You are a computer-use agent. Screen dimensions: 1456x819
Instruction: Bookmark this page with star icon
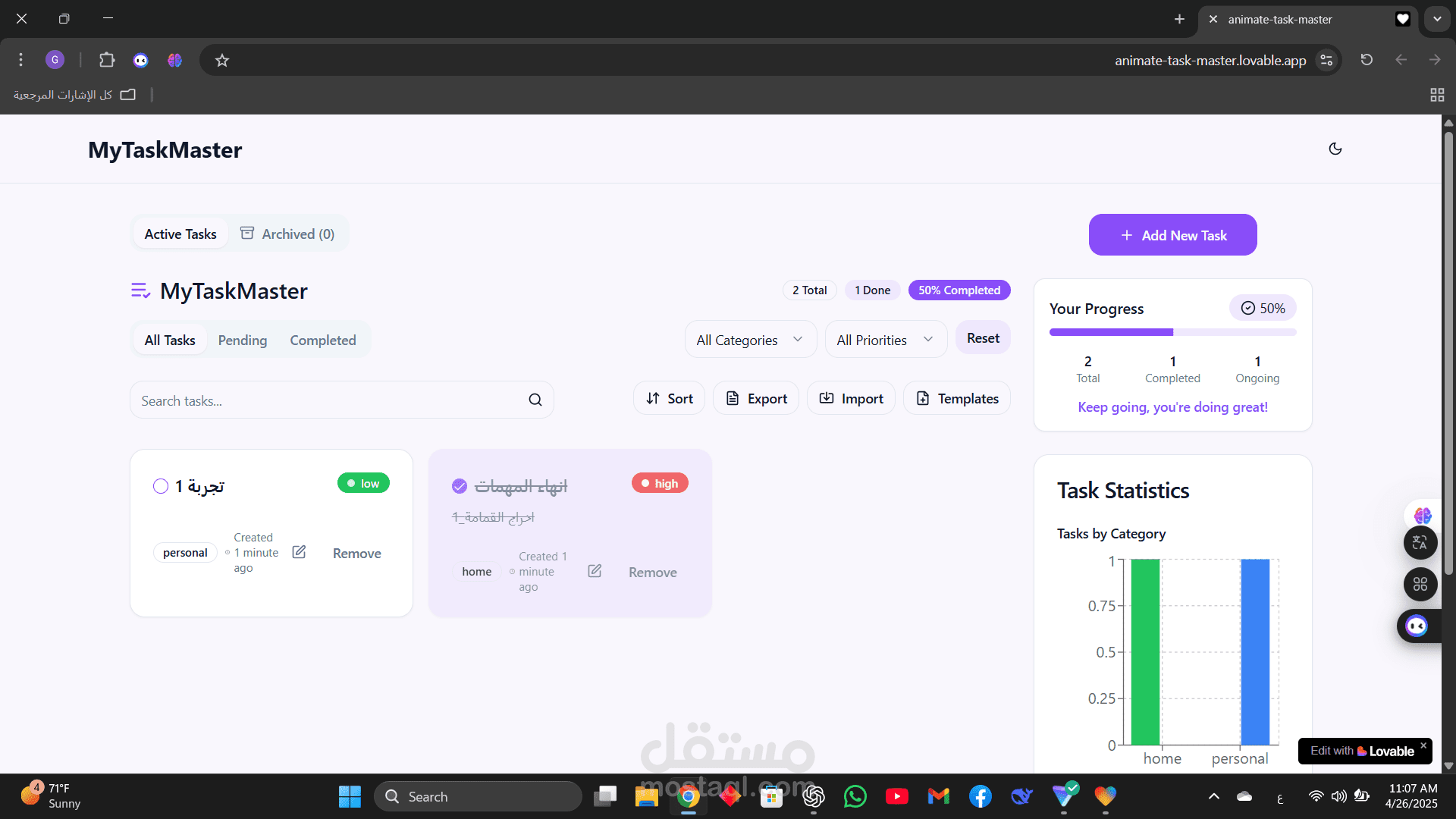222,60
